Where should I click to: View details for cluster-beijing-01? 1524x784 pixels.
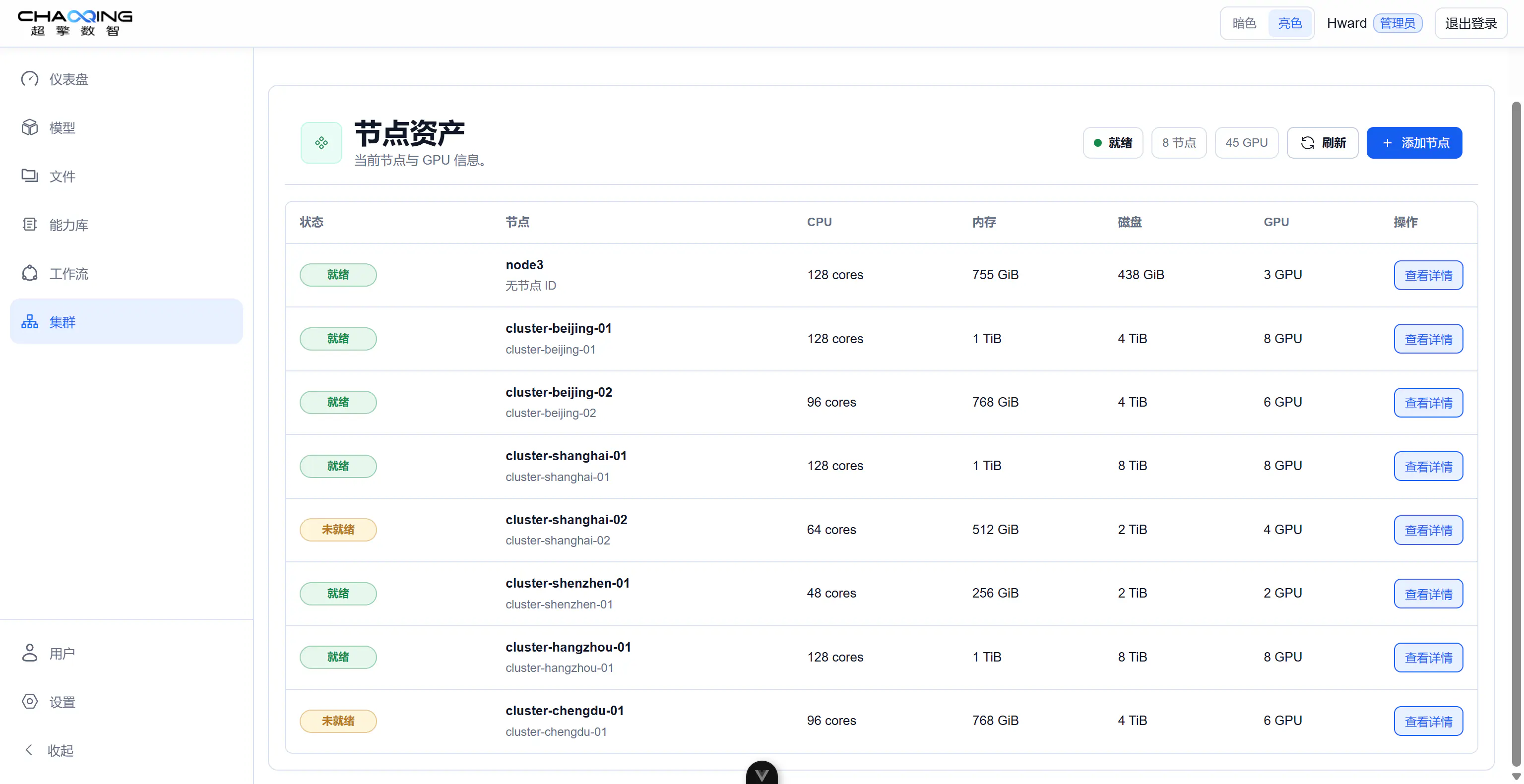[x=1428, y=339]
